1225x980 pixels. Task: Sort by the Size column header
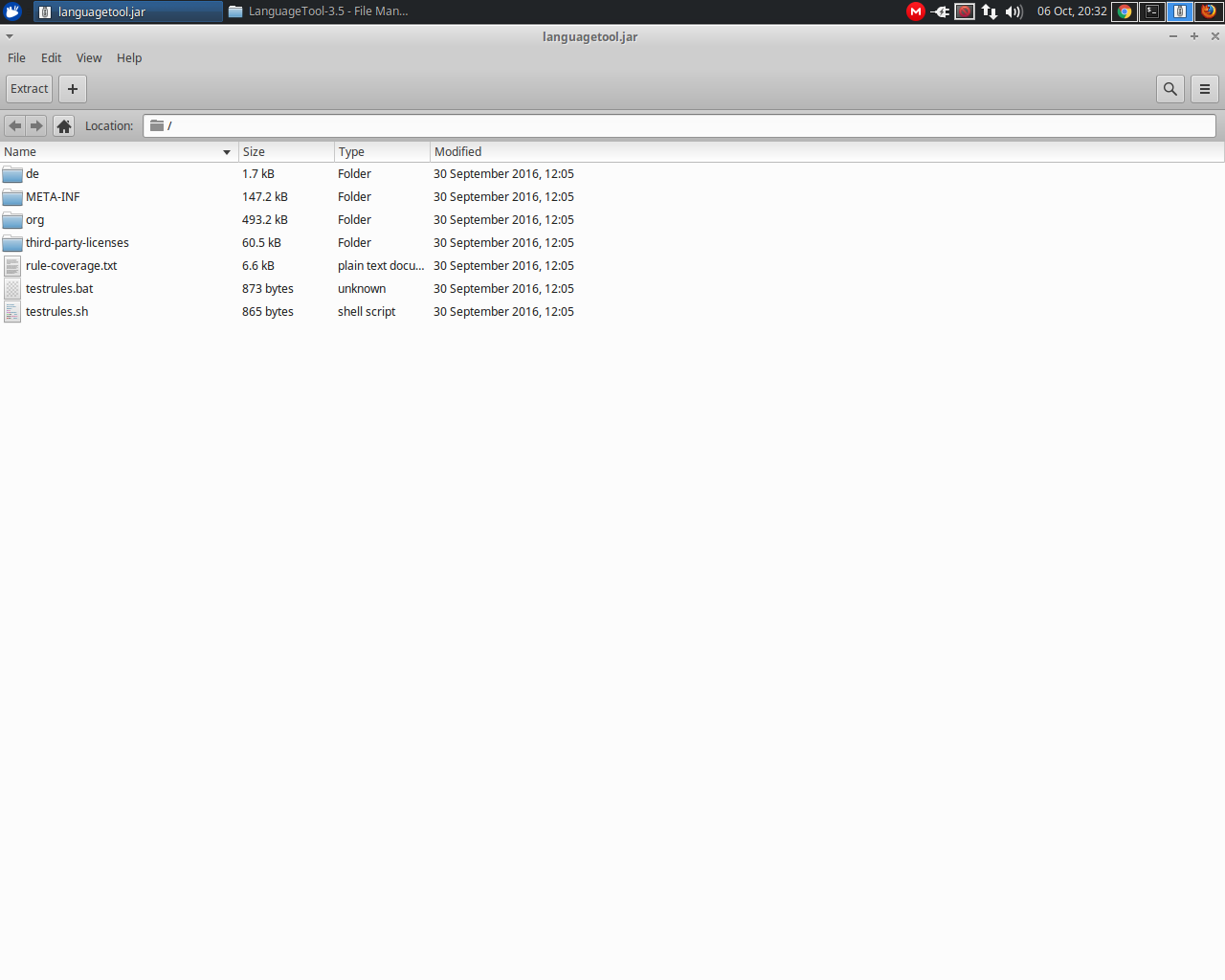[286, 151]
